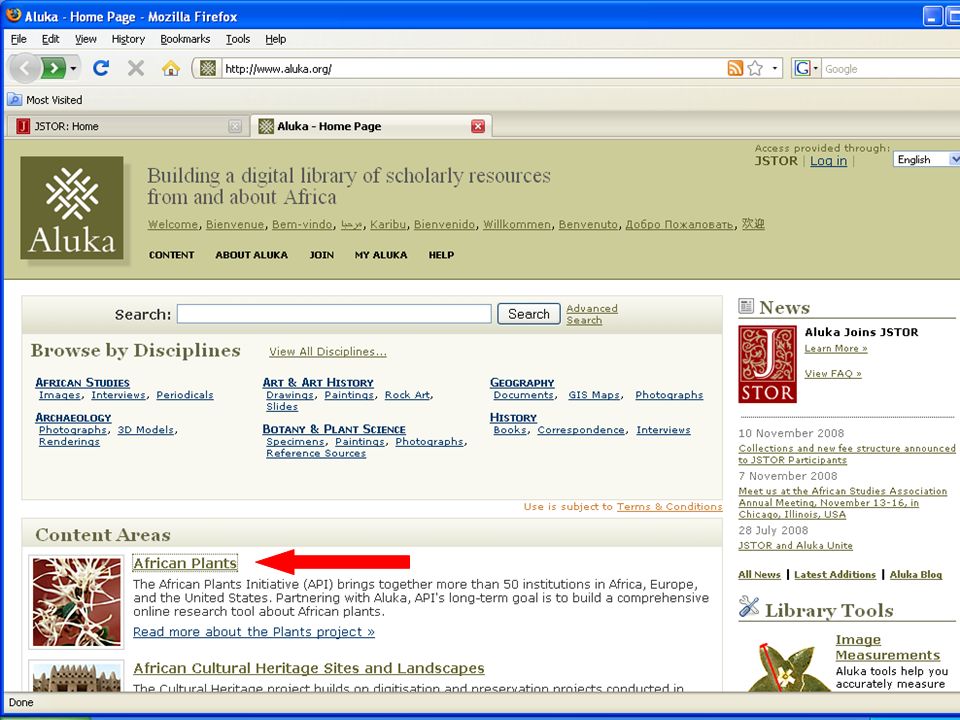960x720 pixels.
Task: Click the Google search box
Action: point(891,69)
